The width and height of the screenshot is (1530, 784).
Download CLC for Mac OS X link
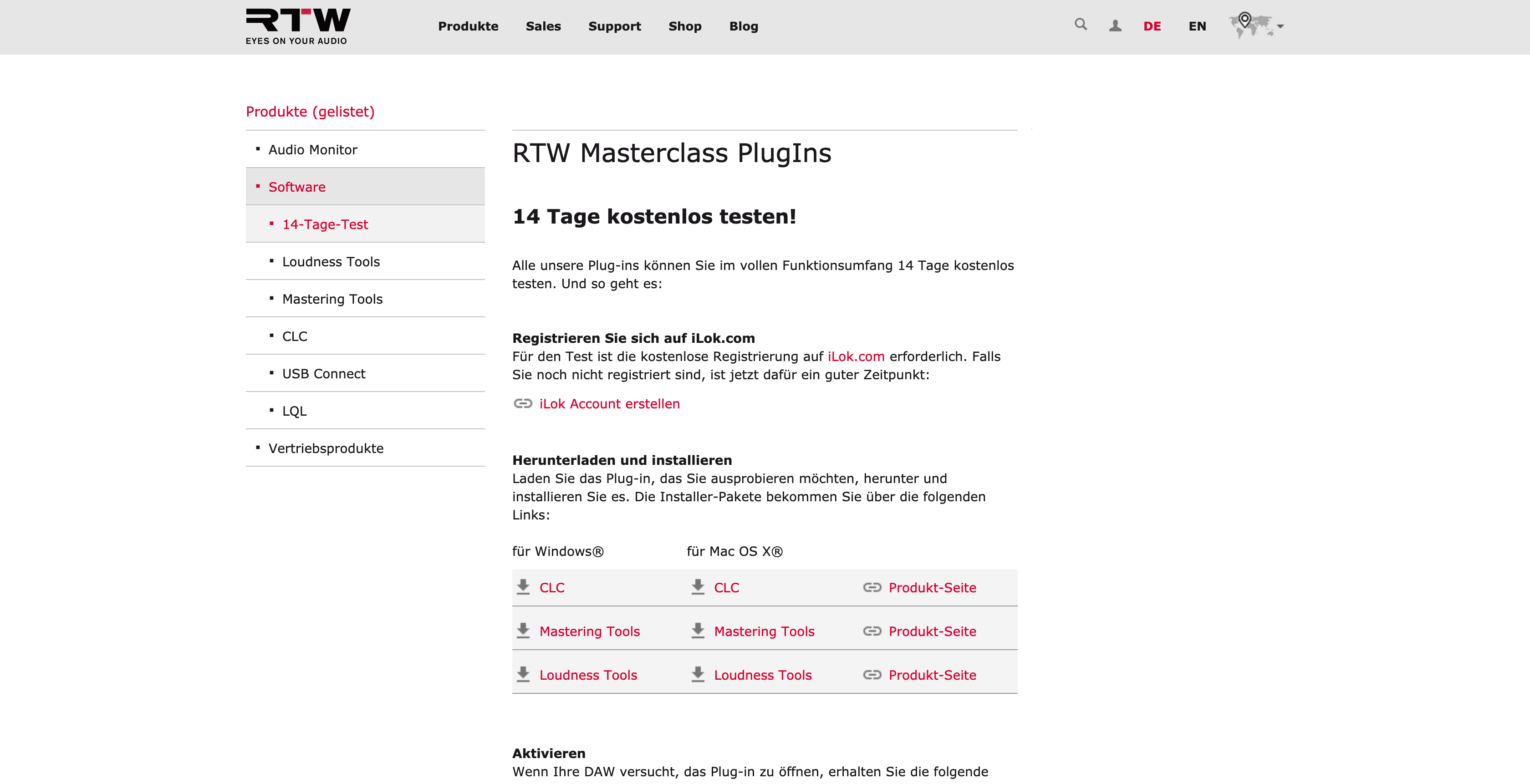point(726,587)
